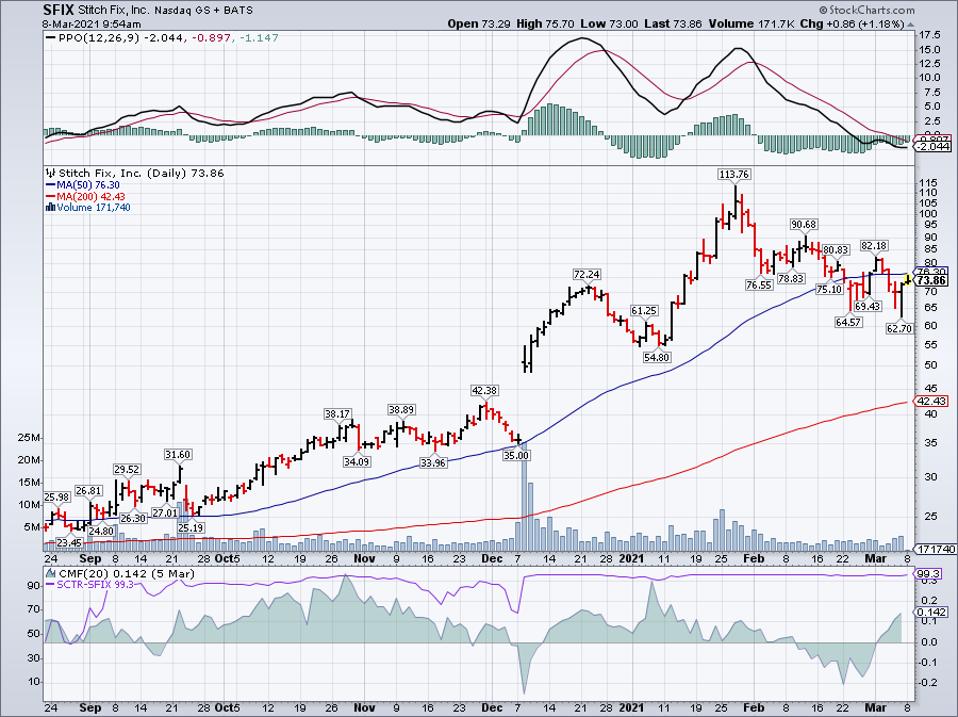Click the 0.142 CMF value tag on right axis
The width and height of the screenshot is (958, 717).
coord(932,612)
